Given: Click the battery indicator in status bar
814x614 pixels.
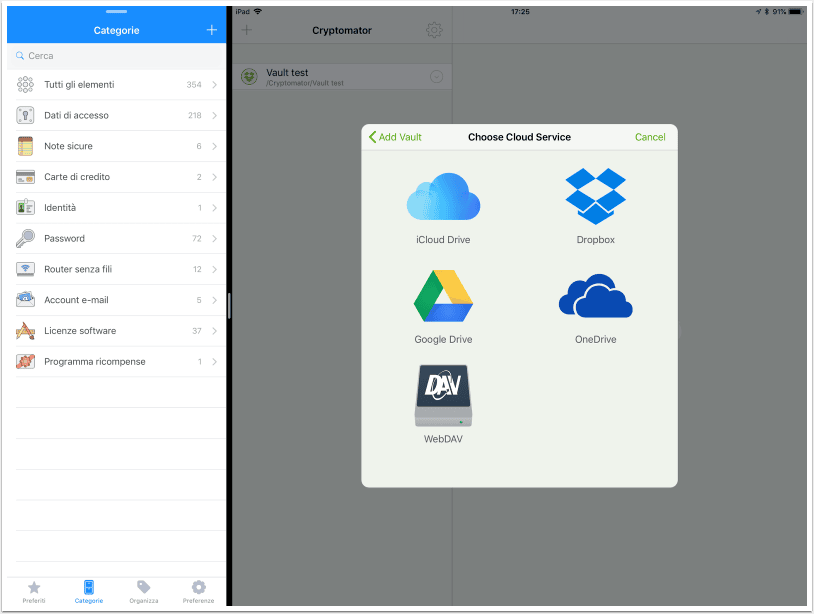Looking at the screenshot, I should coord(795,11).
